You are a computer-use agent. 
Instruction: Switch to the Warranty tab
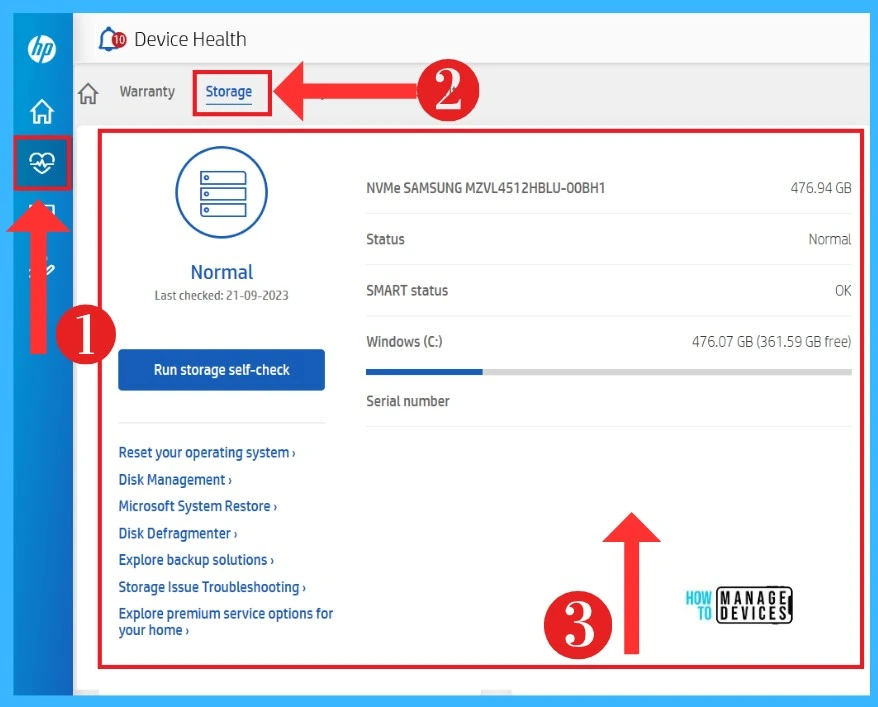[147, 91]
